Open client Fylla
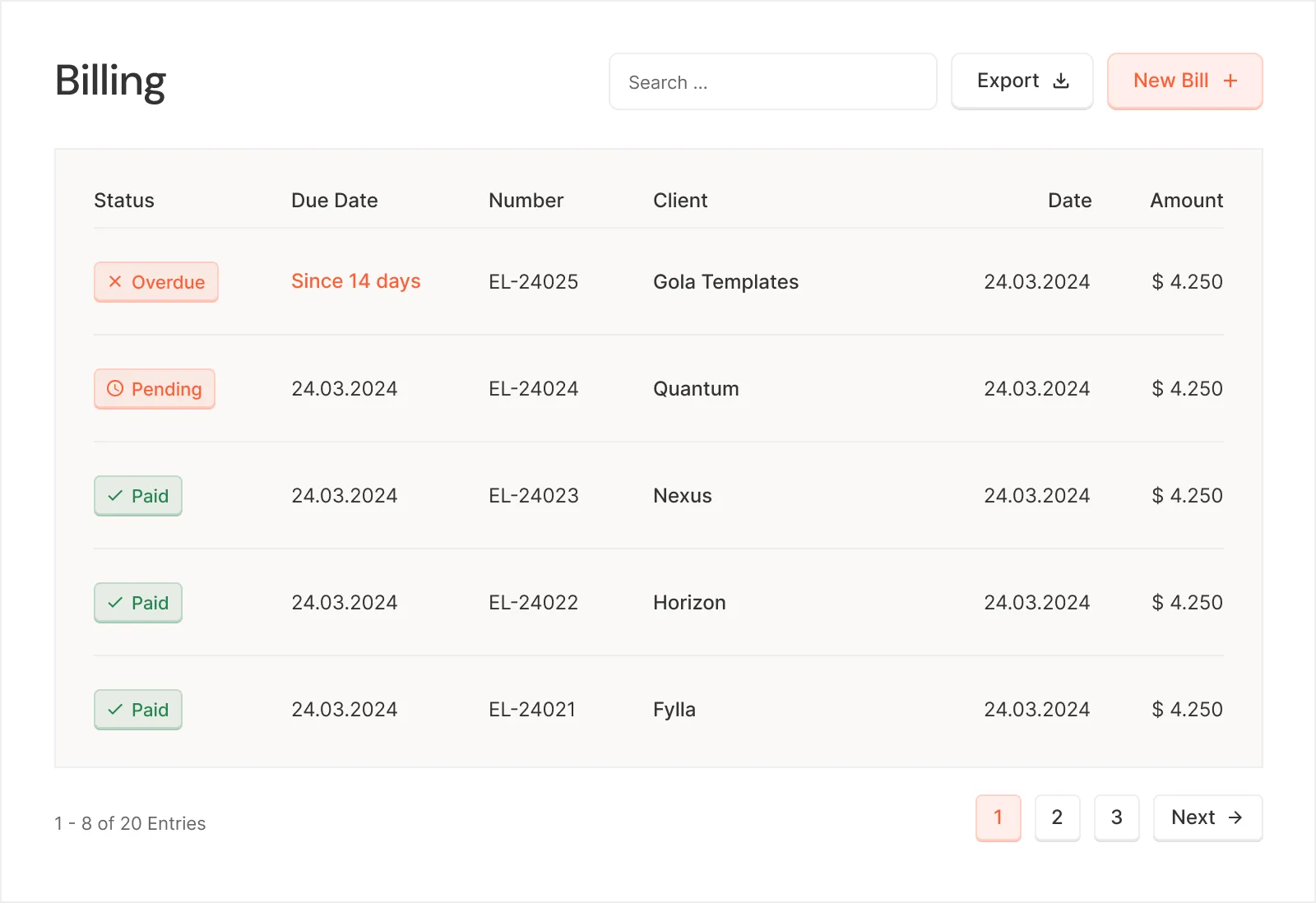1316x903 pixels. point(674,710)
